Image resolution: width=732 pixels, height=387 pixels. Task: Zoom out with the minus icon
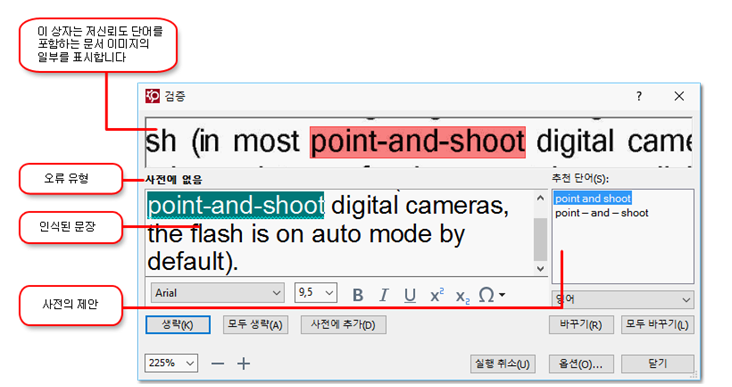[218, 363]
